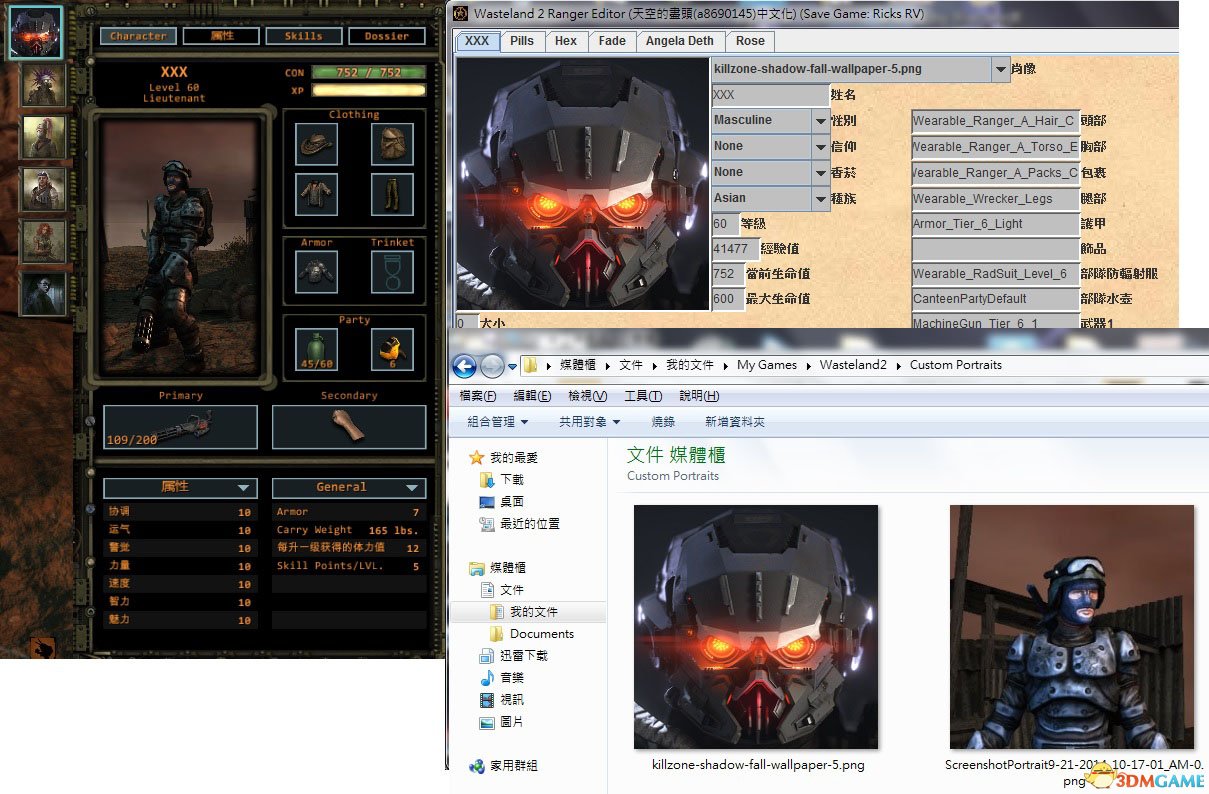The image size is (1209, 794).
Task: Switch to the Dossier tab
Action: [x=387, y=36]
